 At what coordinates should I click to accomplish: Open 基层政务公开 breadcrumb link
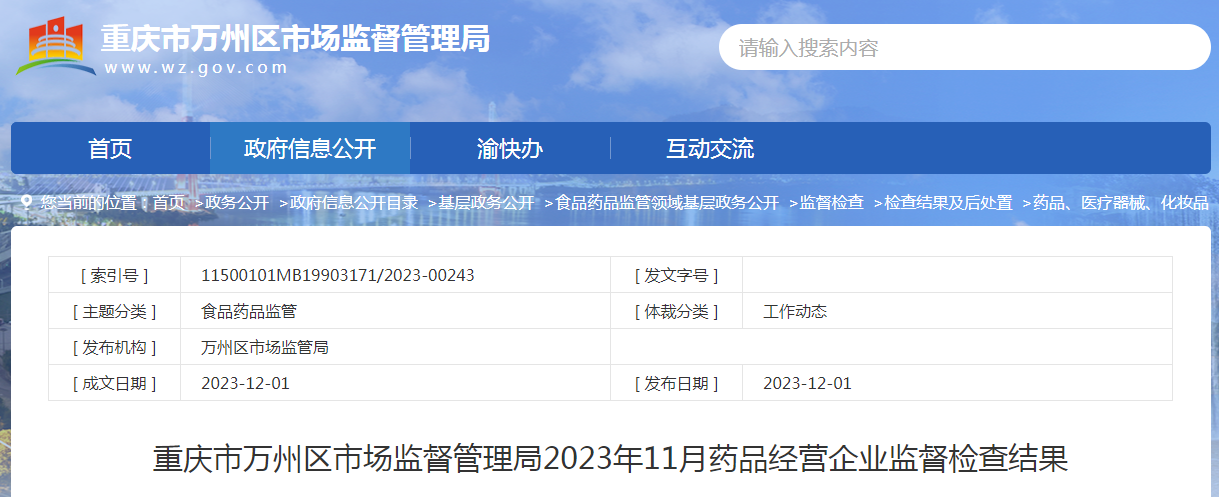point(486,202)
